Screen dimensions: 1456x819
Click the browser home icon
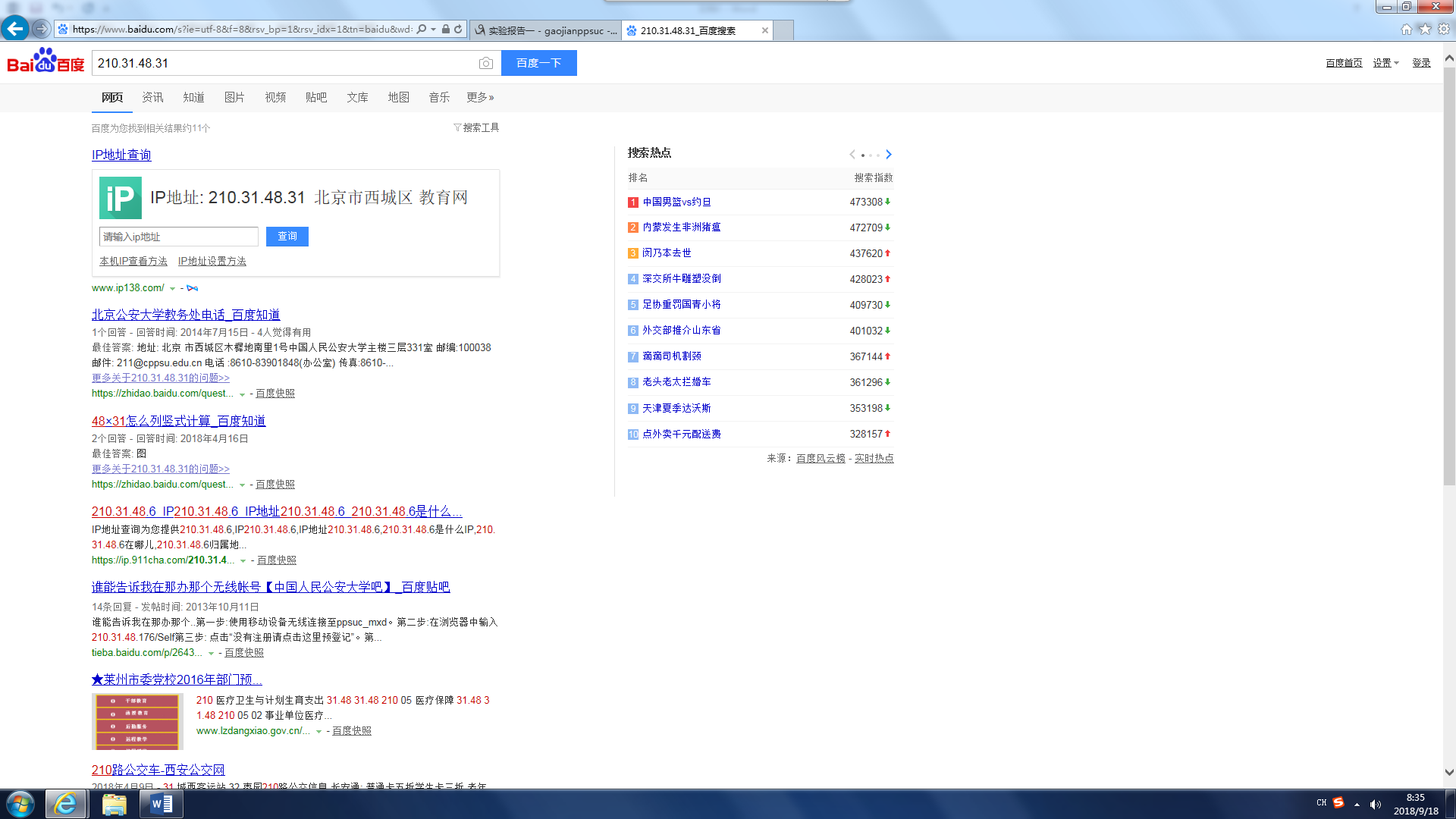(1407, 30)
